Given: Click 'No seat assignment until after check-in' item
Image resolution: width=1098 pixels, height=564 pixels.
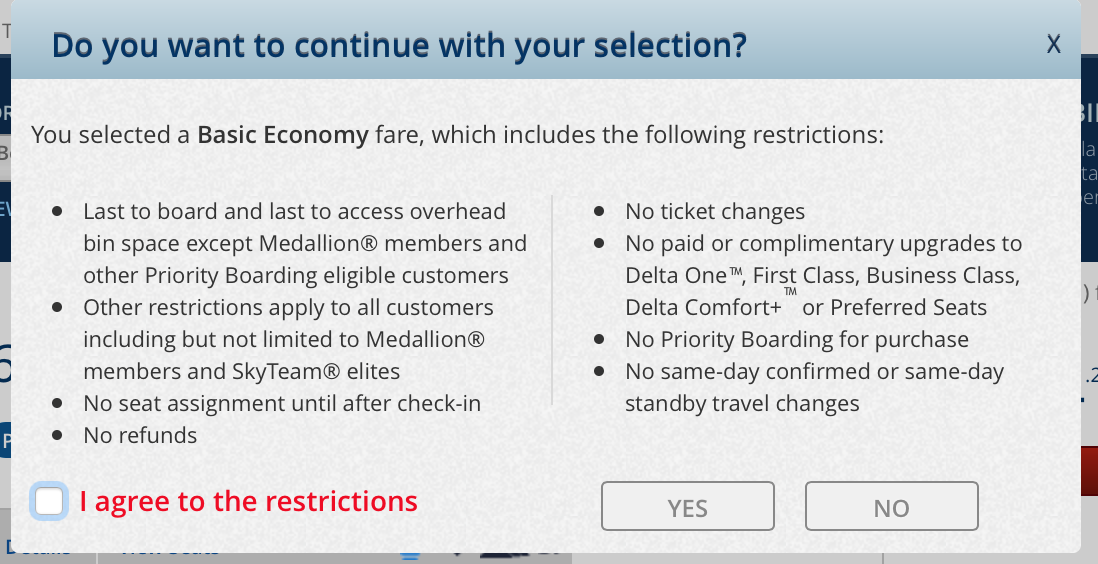Looking at the screenshot, I should [282, 403].
